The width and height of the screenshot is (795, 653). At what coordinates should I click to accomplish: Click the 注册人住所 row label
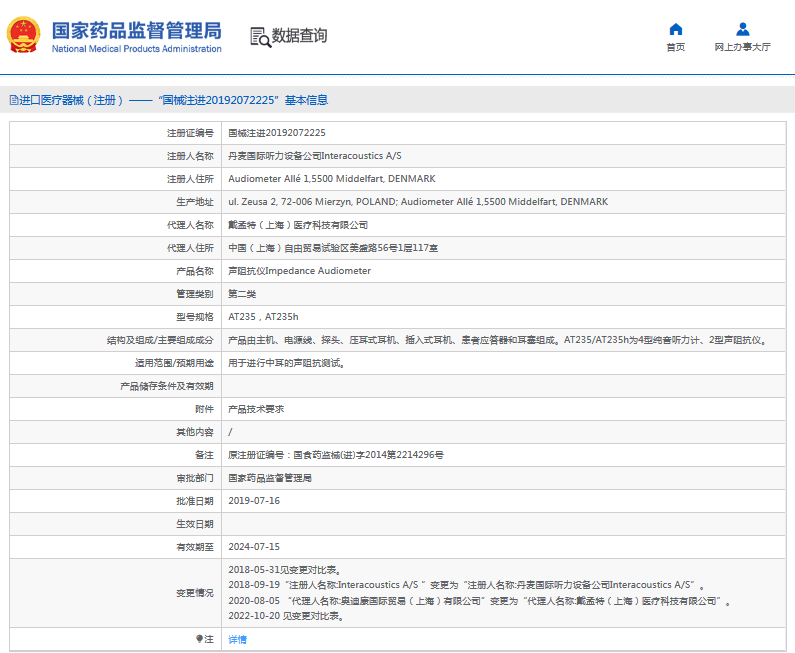(x=190, y=179)
